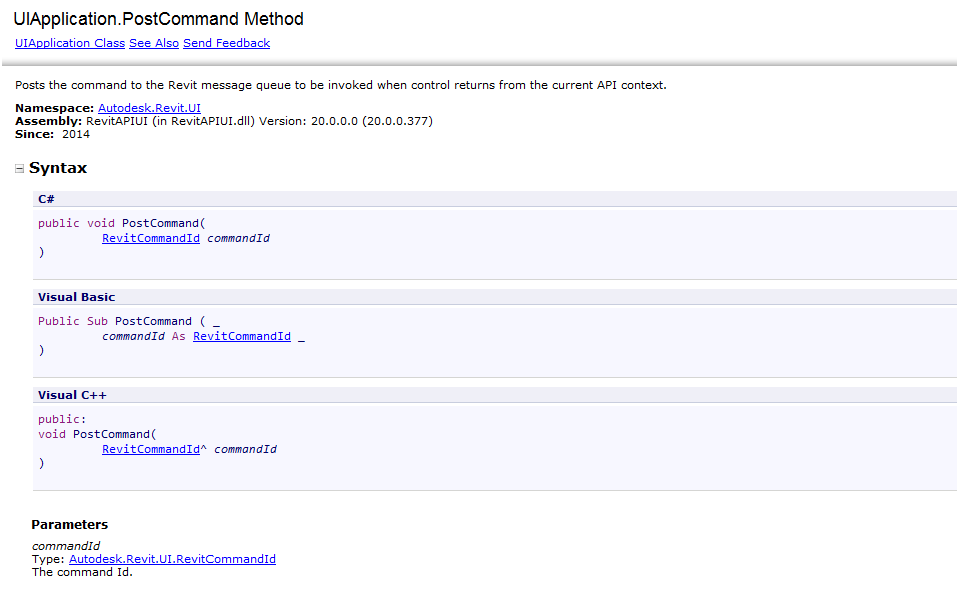Click the Syntax heading text

coord(58,168)
